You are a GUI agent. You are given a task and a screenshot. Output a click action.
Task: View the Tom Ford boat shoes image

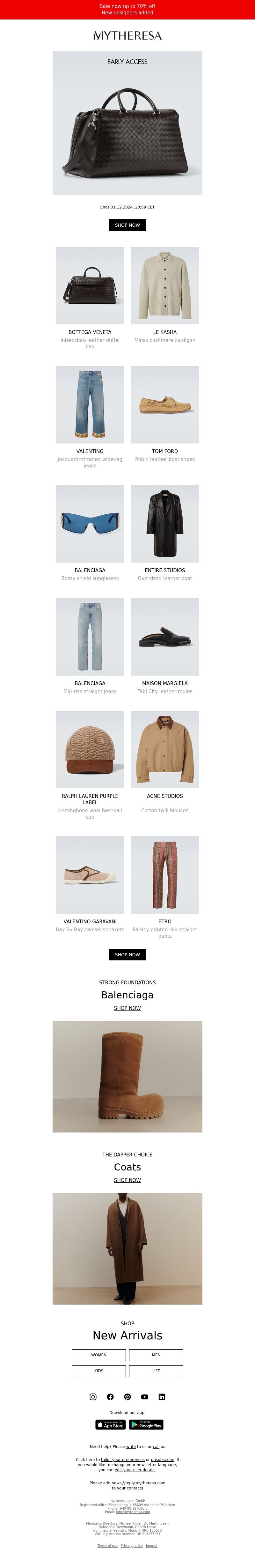click(165, 405)
